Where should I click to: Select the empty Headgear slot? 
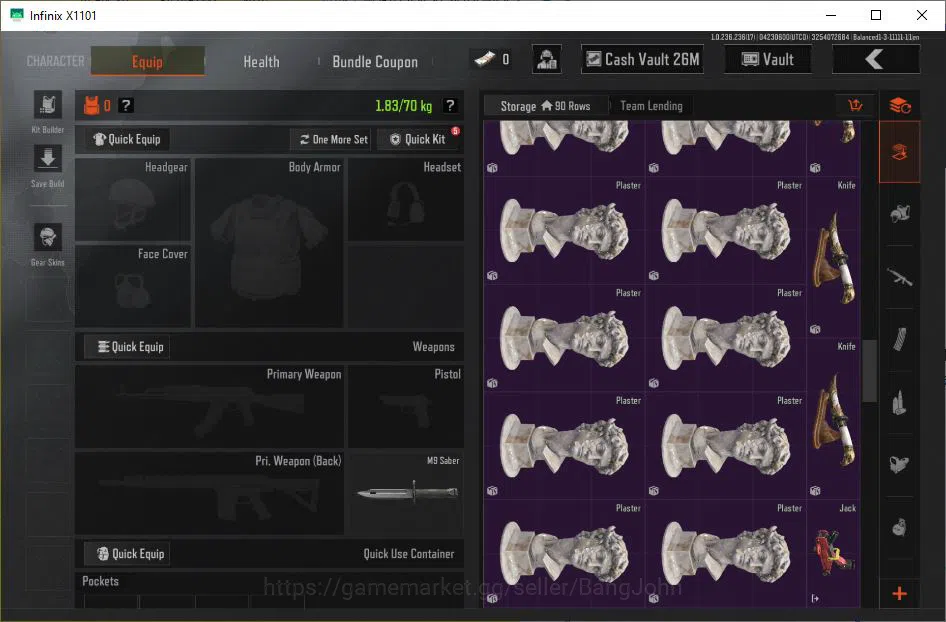[133, 200]
